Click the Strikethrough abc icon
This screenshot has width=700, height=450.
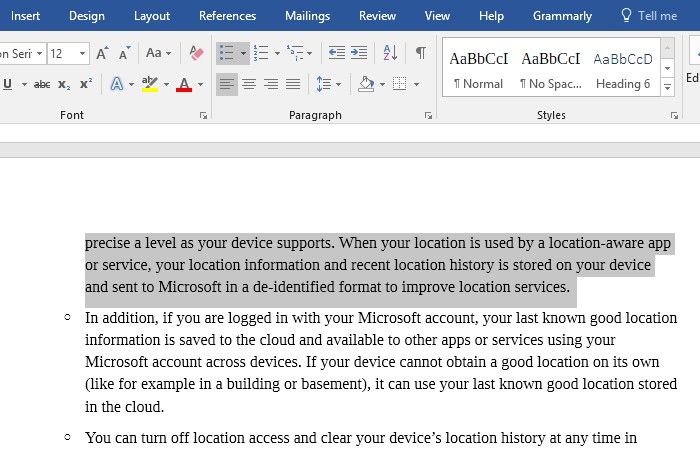42,84
